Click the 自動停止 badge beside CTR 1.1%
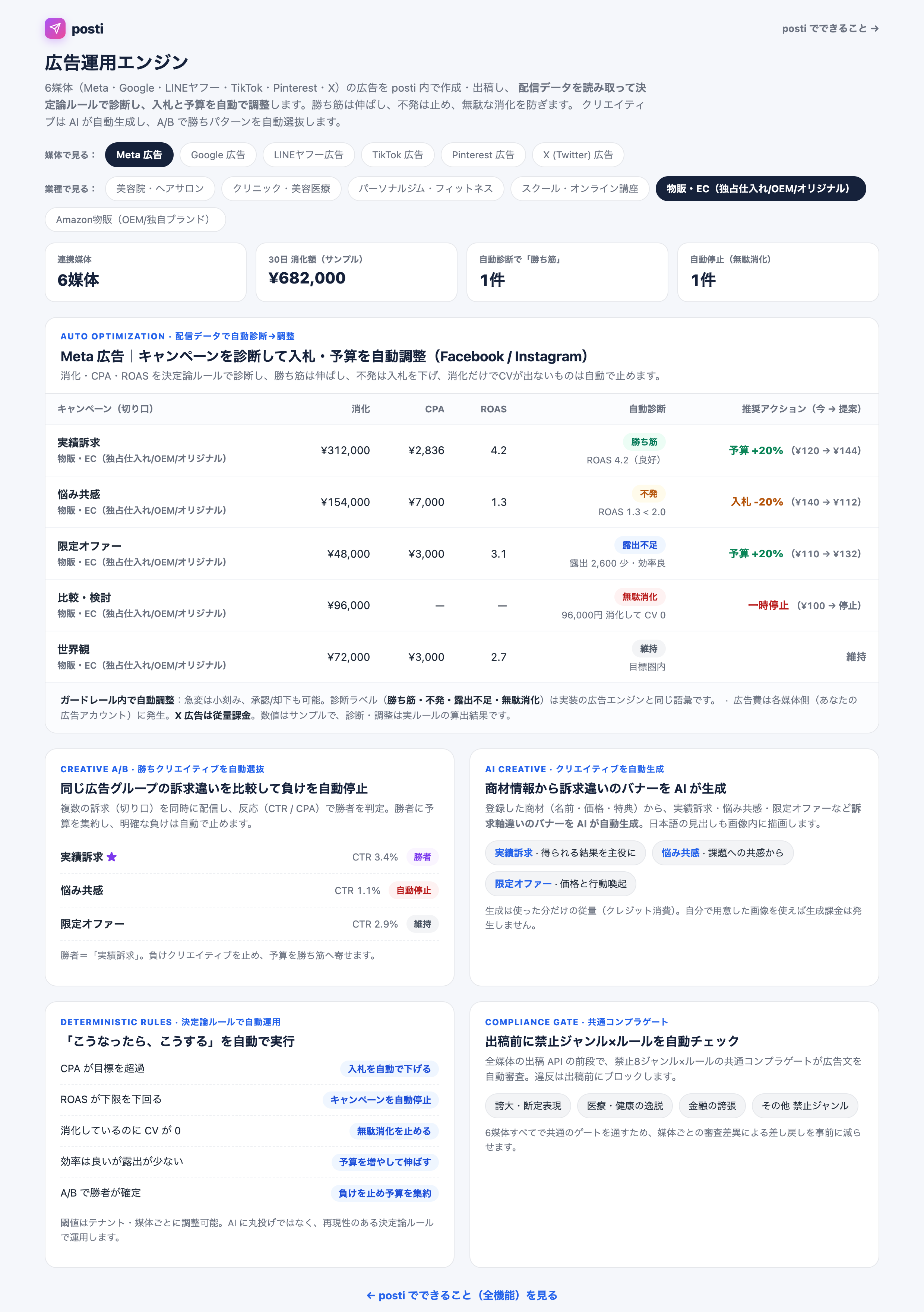924x1312 pixels. [x=414, y=890]
